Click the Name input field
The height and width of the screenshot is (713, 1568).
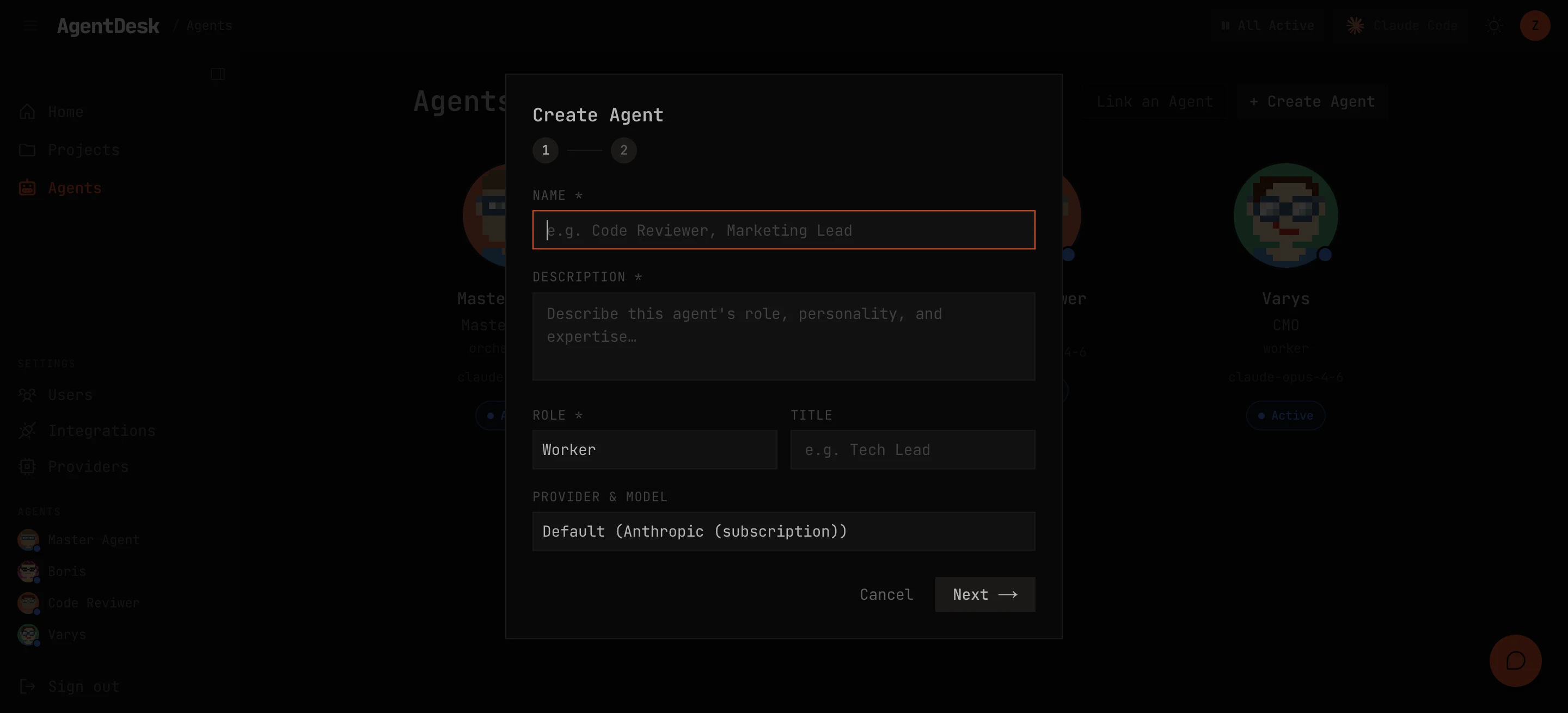coord(783,230)
